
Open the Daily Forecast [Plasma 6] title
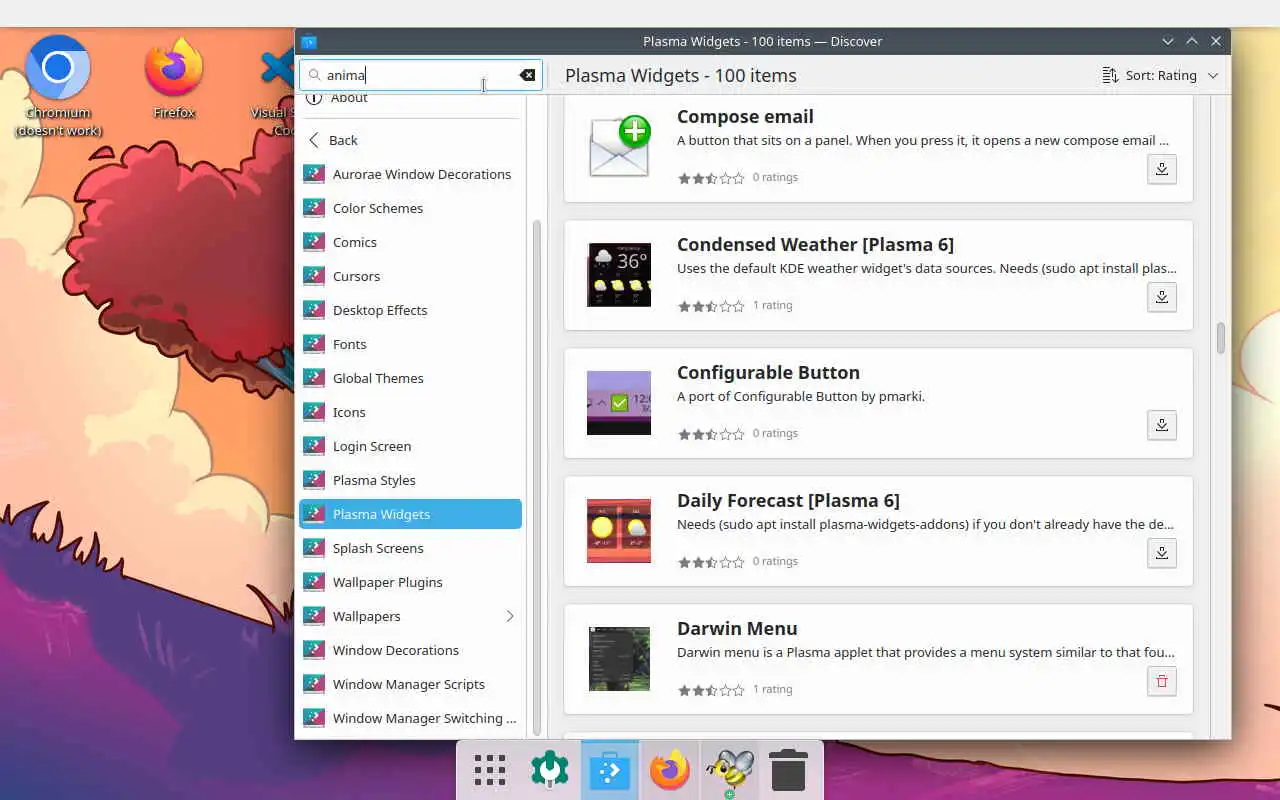pyautogui.click(x=788, y=501)
